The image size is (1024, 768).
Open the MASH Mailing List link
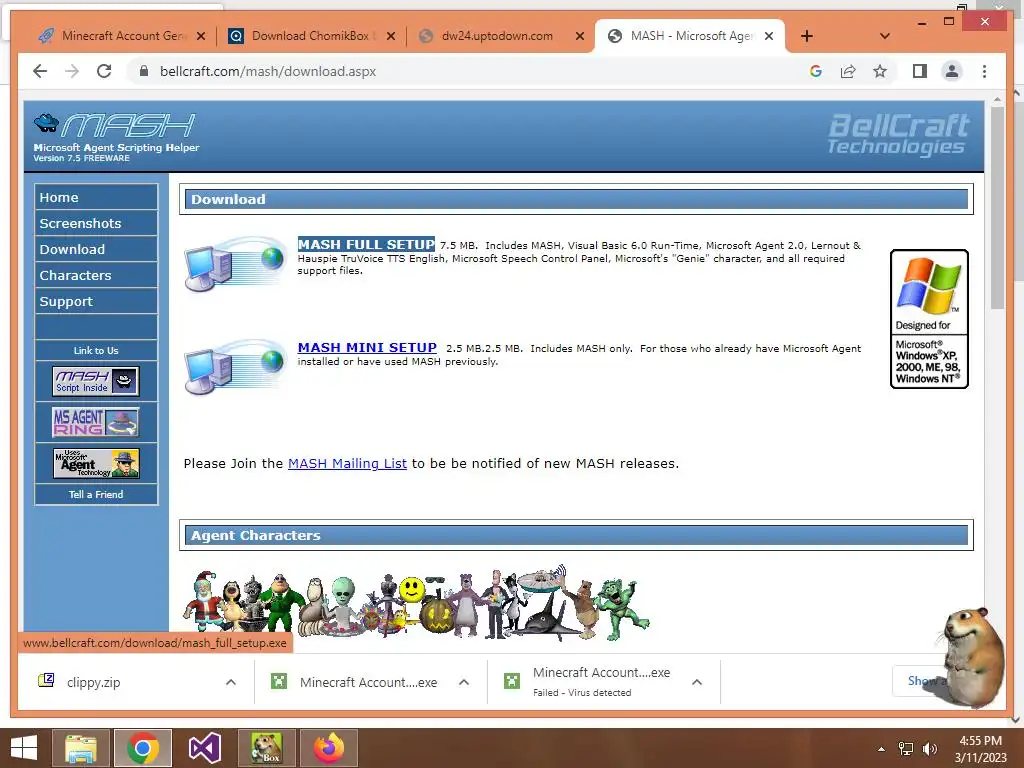347,463
